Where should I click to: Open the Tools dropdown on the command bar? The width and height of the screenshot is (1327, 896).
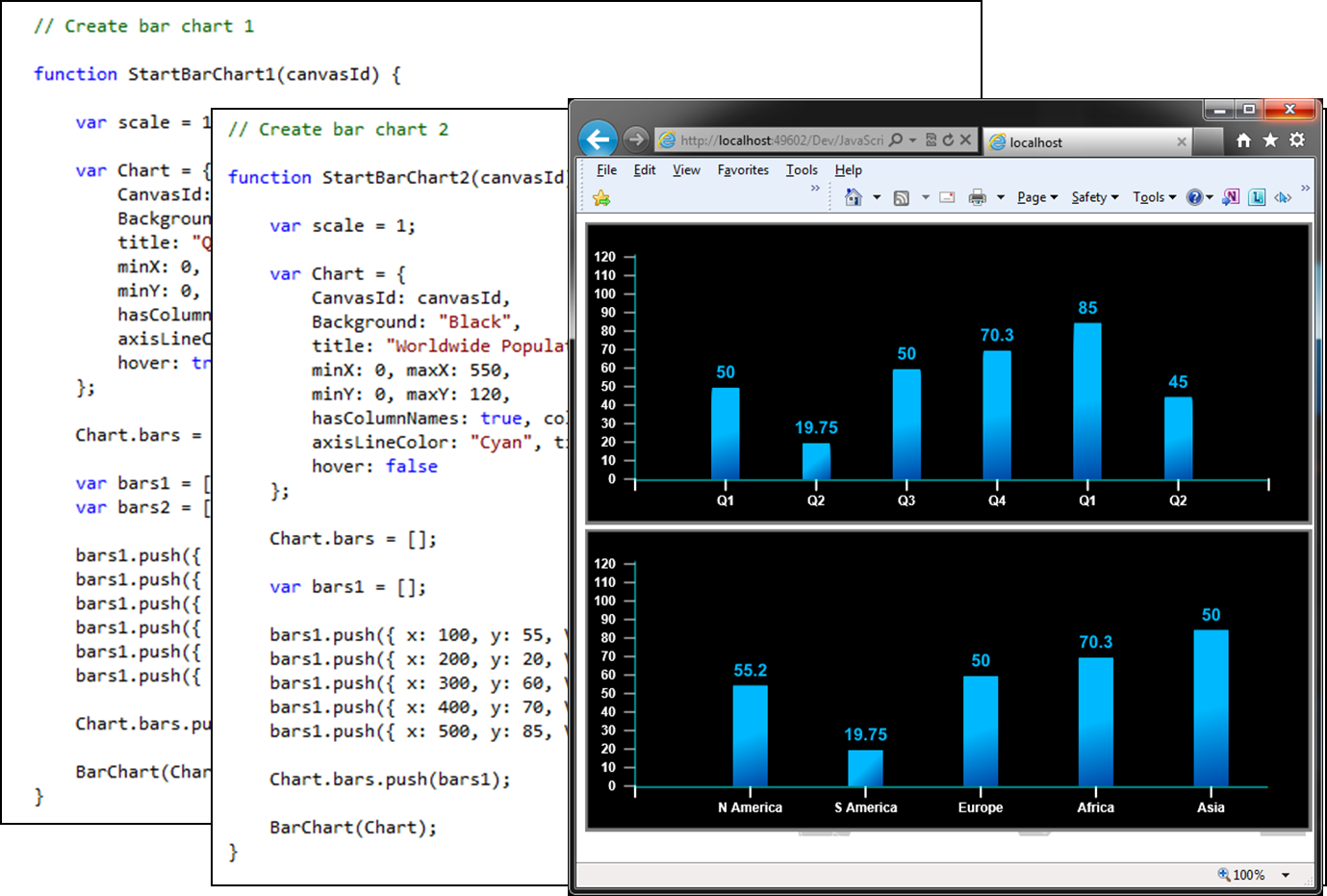pyautogui.click(x=1155, y=197)
